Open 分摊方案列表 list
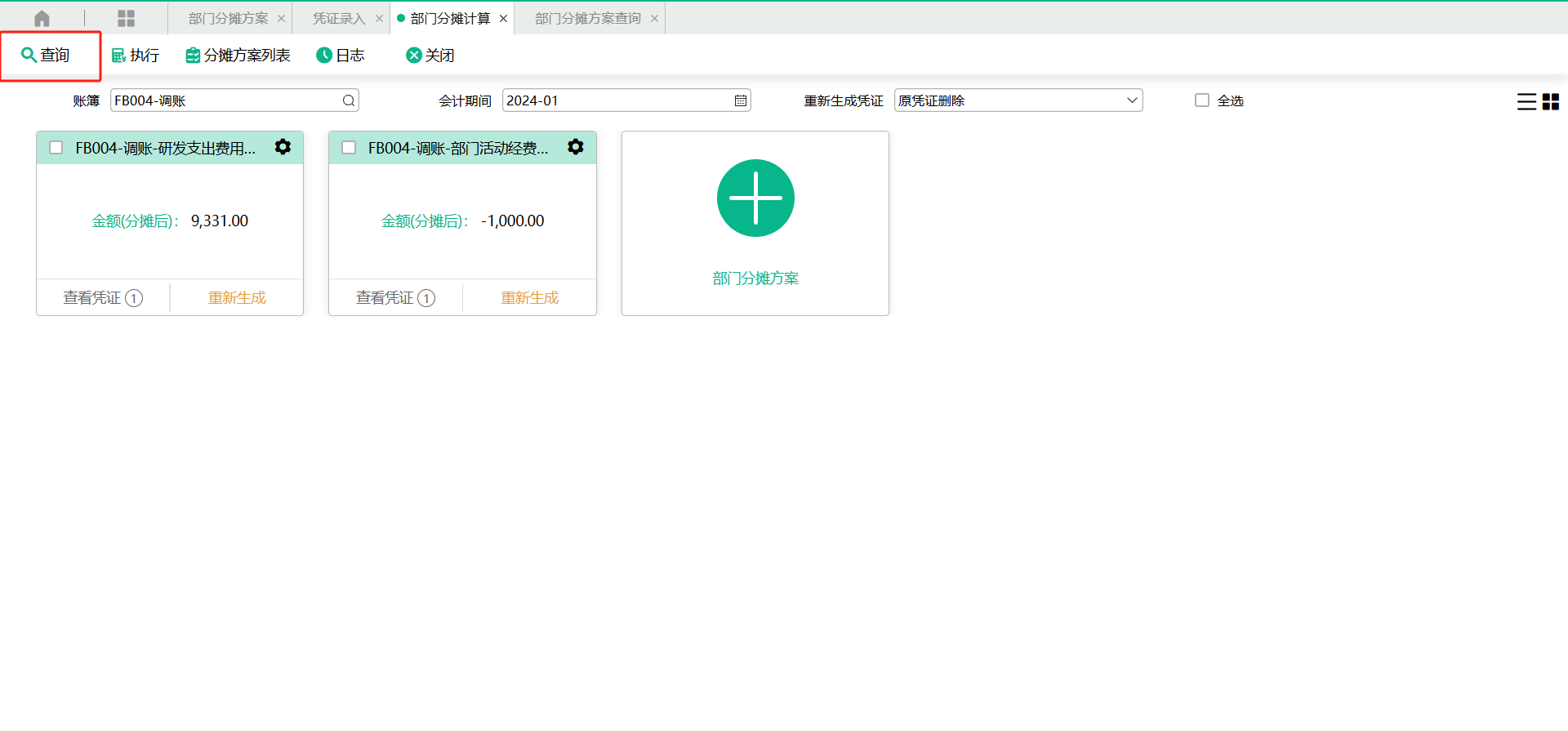The image size is (1568, 731). point(238,55)
